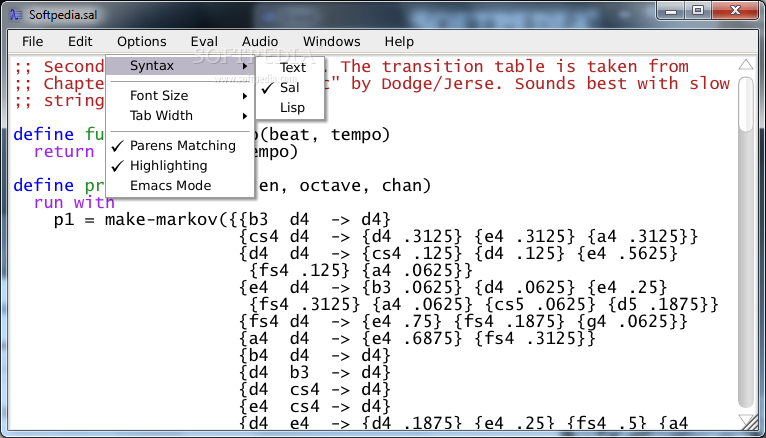Open the Help menu
766x438 pixels.
(399, 42)
